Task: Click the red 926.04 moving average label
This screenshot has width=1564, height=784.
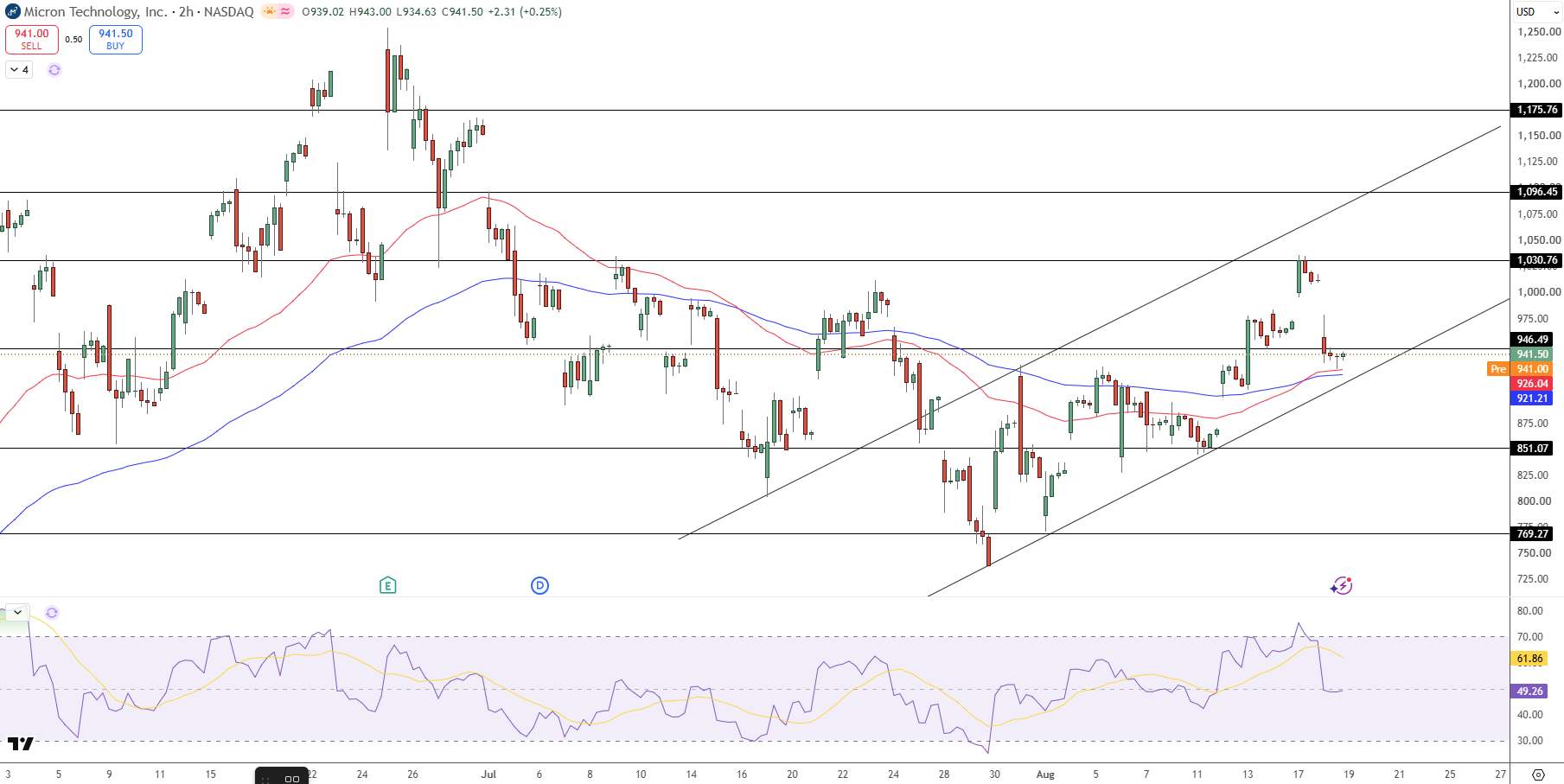Action: pyautogui.click(x=1532, y=384)
